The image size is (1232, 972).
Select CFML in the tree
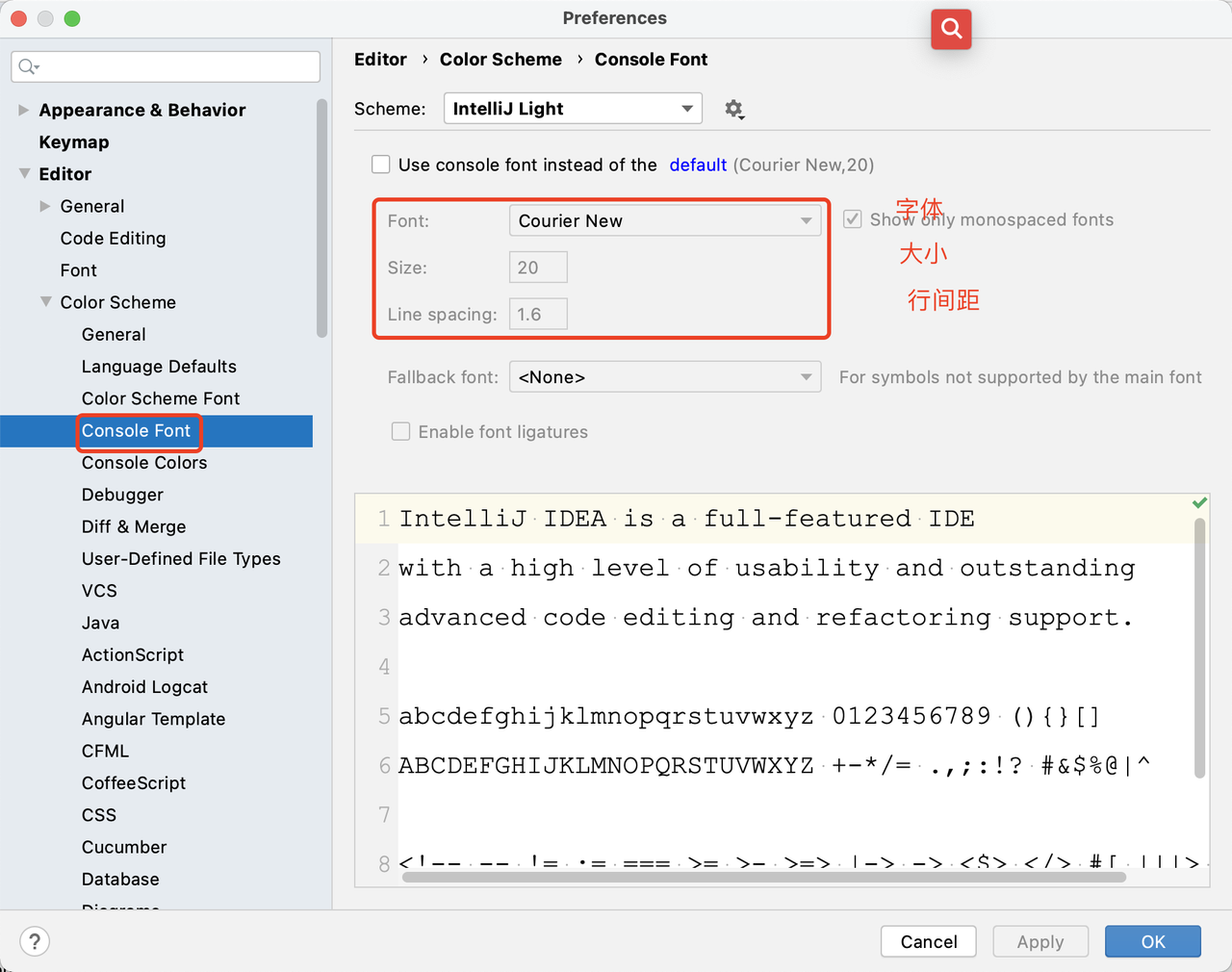pyautogui.click(x=105, y=752)
